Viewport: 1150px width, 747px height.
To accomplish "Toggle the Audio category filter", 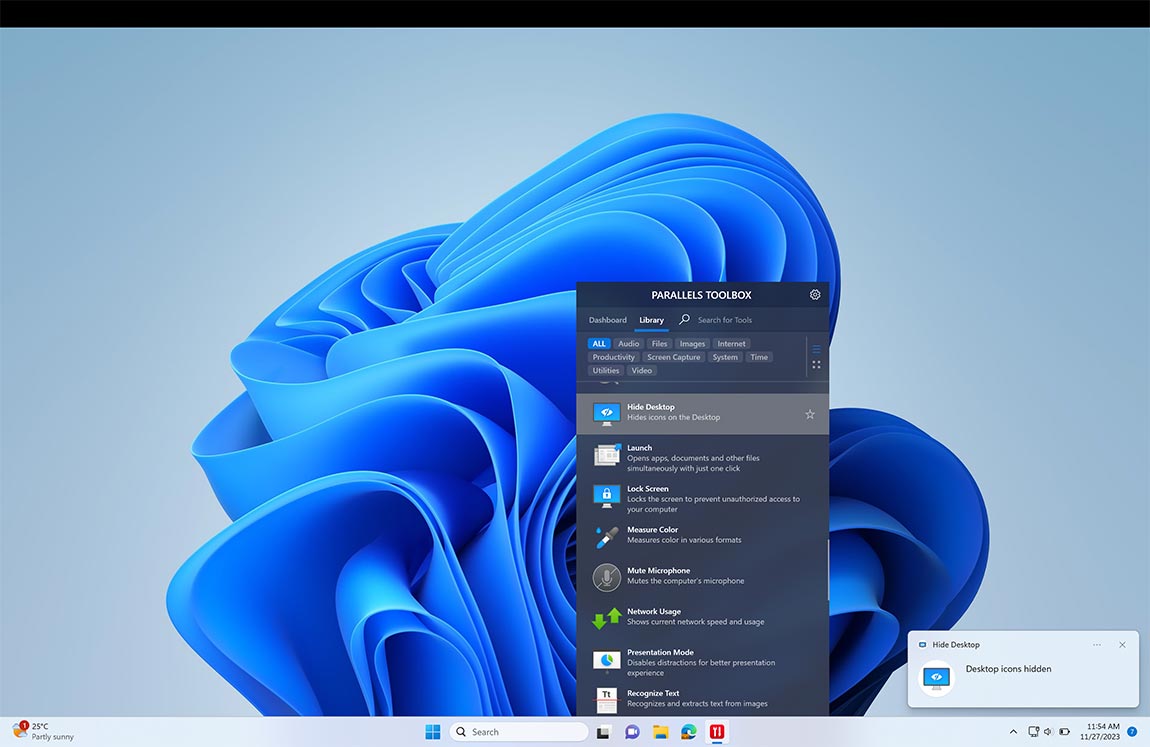I will pos(628,343).
